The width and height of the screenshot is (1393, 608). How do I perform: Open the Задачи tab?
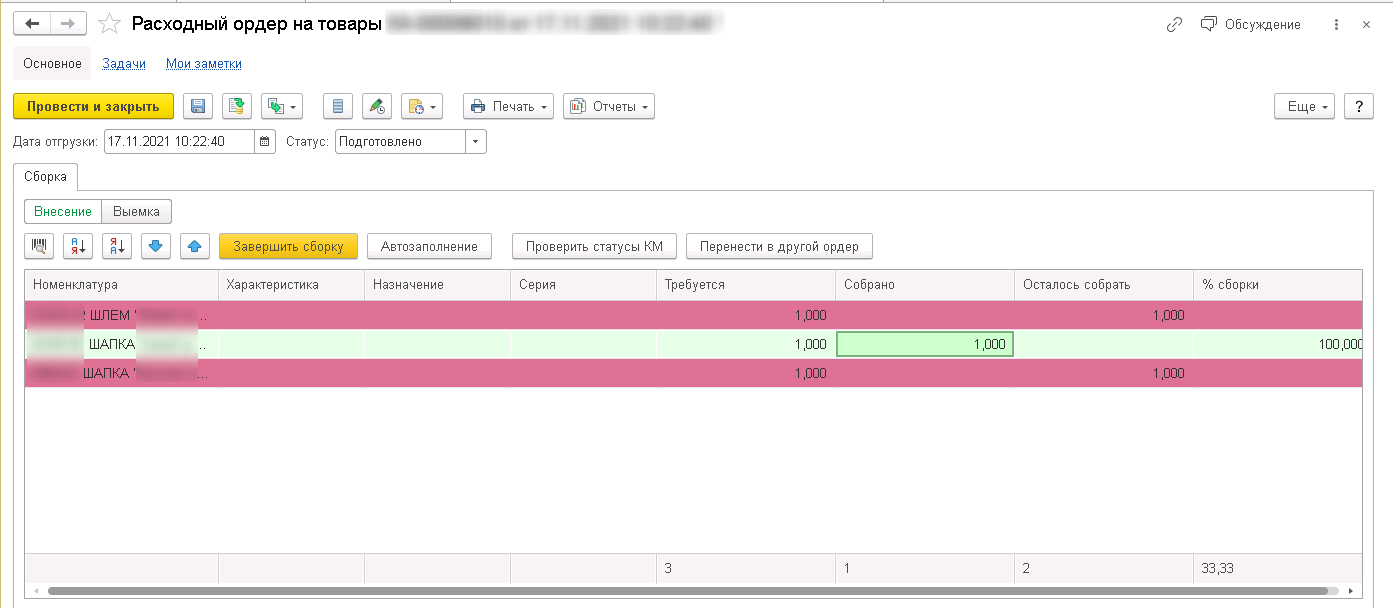[x=124, y=64]
